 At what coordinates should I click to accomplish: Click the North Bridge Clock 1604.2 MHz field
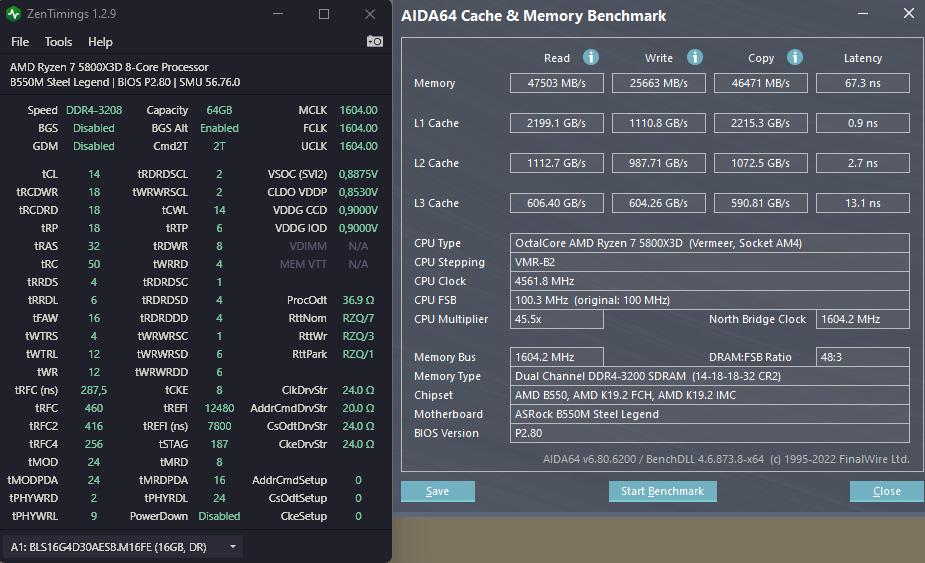tap(862, 319)
